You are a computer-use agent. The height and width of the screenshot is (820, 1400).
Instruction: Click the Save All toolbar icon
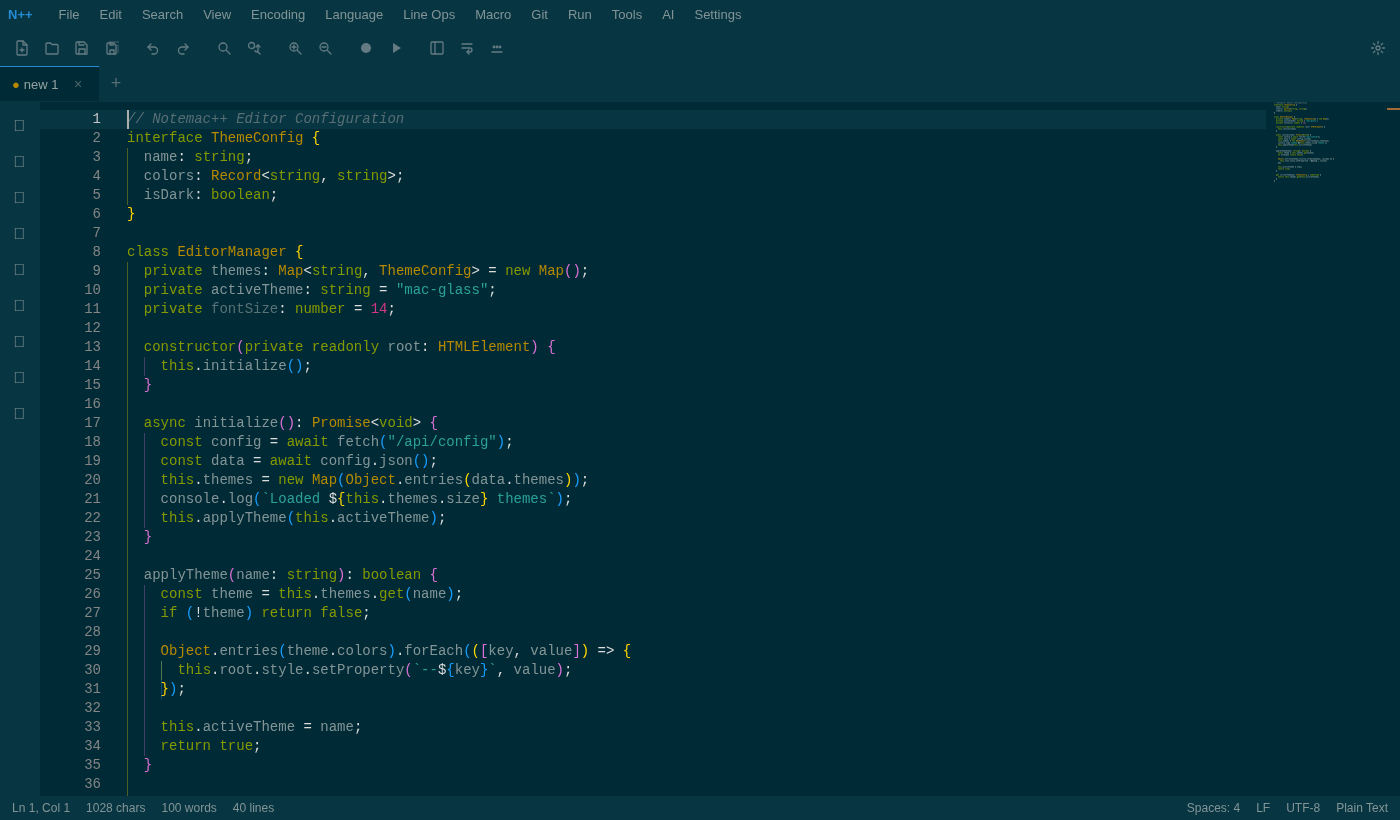(x=111, y=47)
